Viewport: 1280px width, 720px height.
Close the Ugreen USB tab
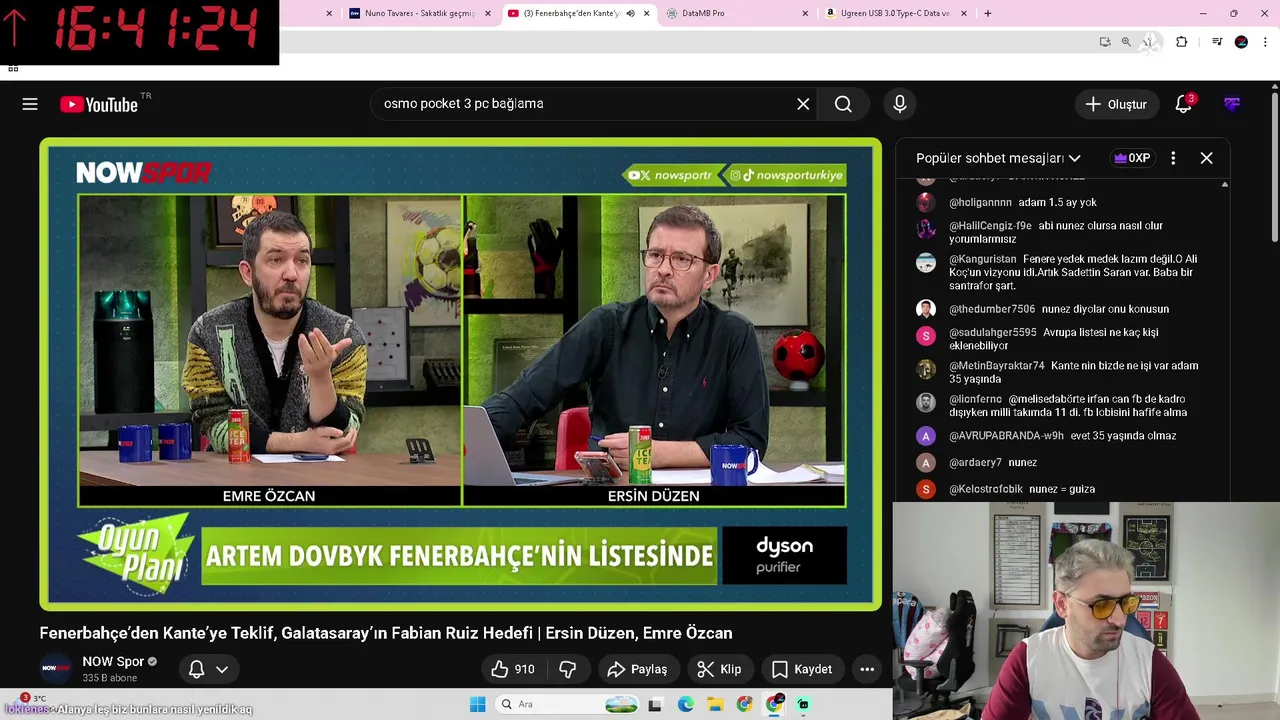(x=964, y=13)
